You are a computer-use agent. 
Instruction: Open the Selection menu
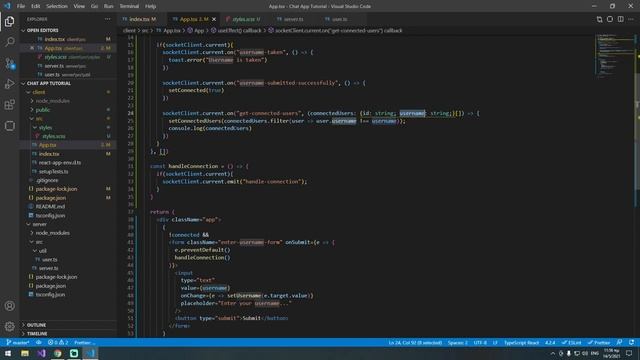click(57, 6)
